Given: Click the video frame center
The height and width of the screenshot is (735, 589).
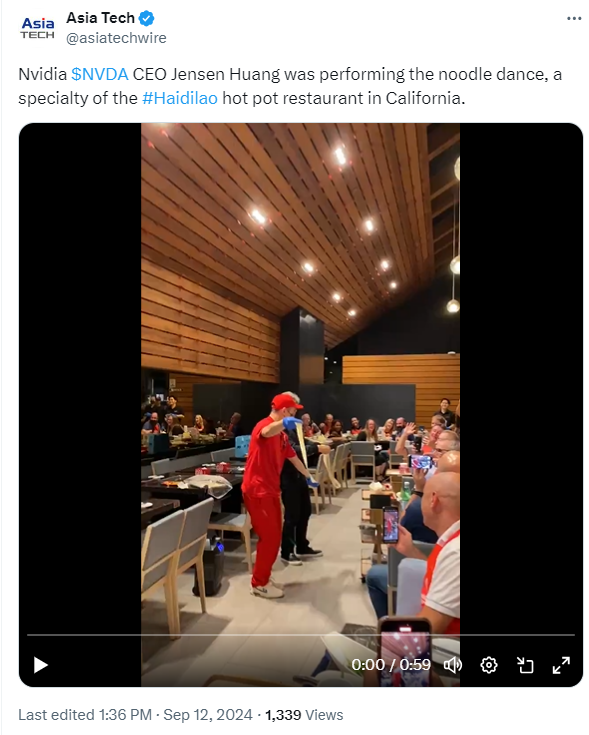Looking at the screenshot, I should [300, 405].
